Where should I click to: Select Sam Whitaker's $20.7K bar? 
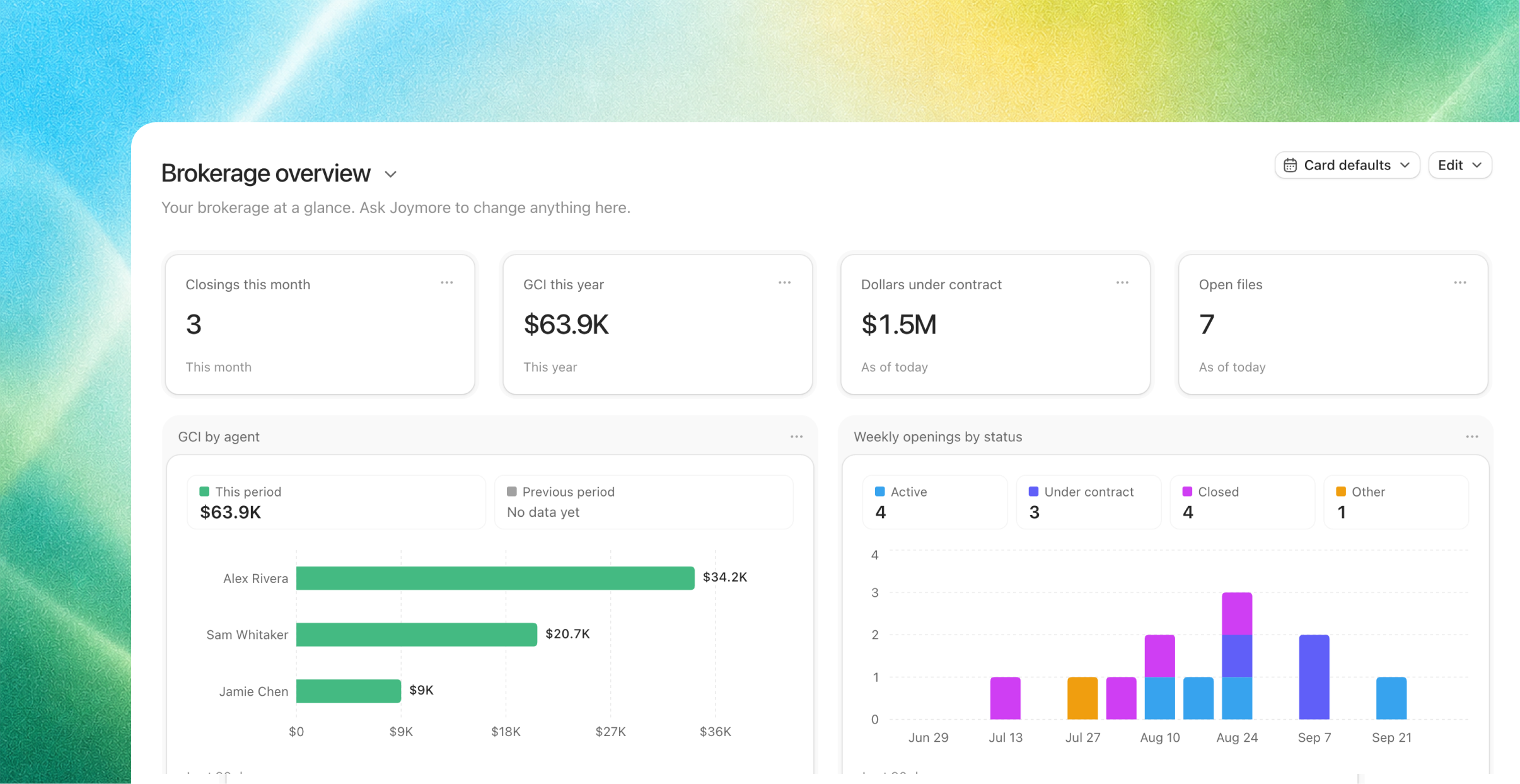coord(417,635)
